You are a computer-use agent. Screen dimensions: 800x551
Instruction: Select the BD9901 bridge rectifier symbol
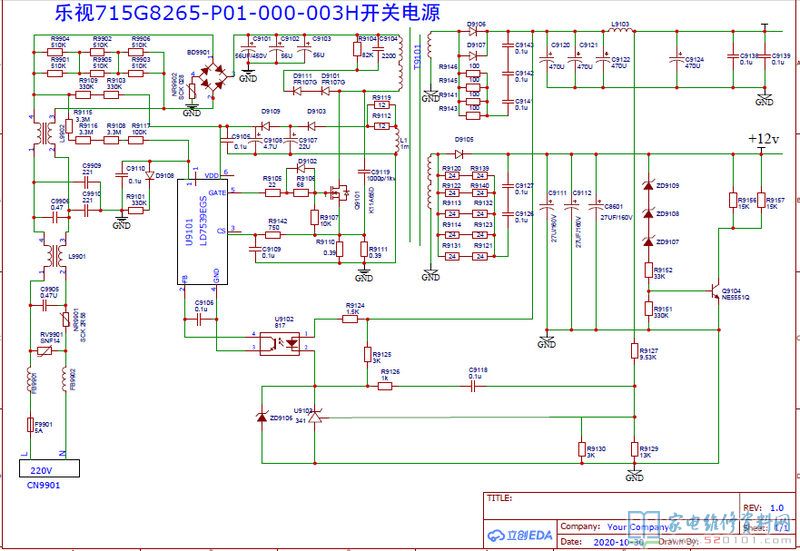pyautogui.click(x=213, y=77)
